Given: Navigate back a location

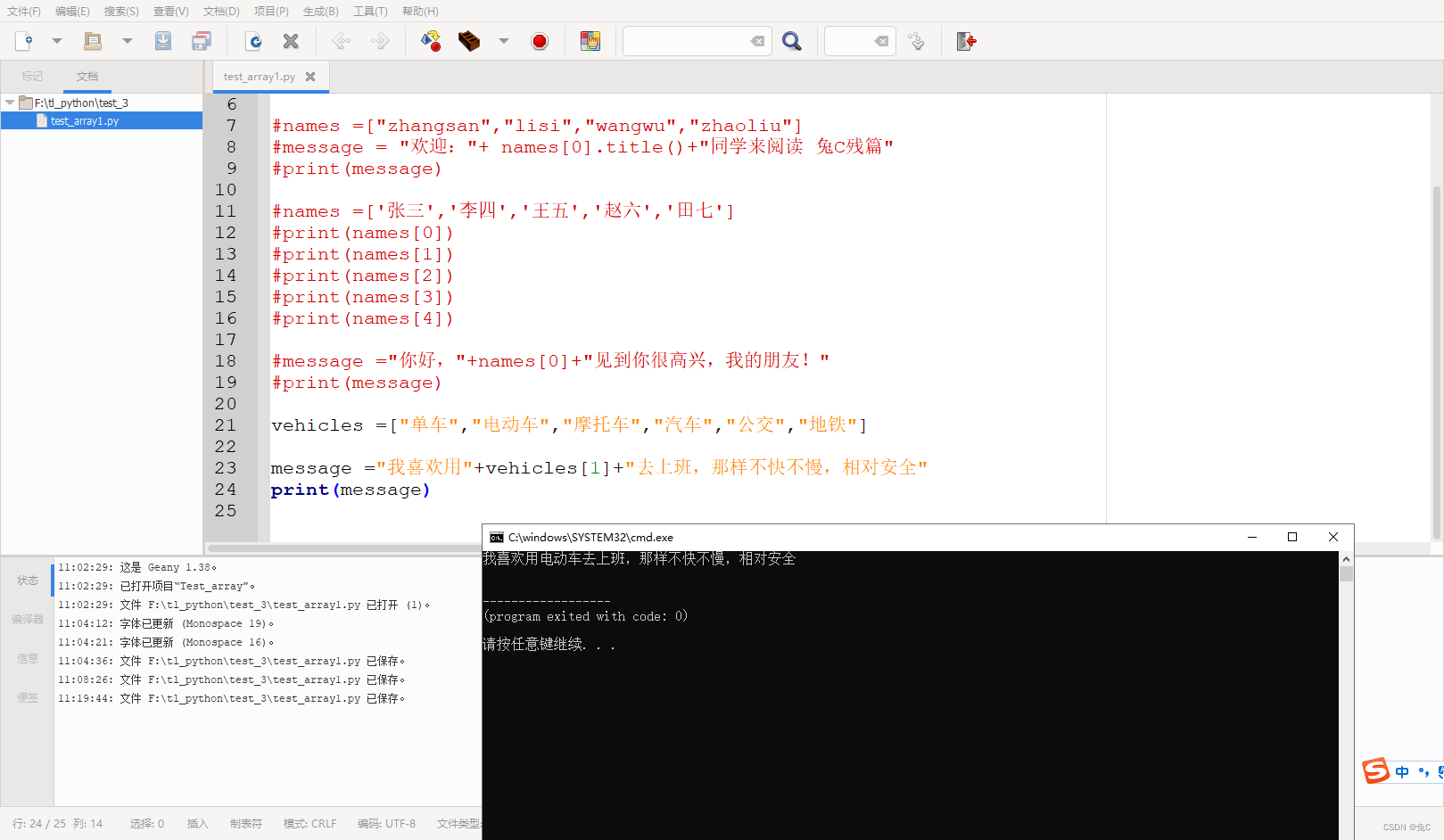Looking at the screenshot, I should 342,41.
